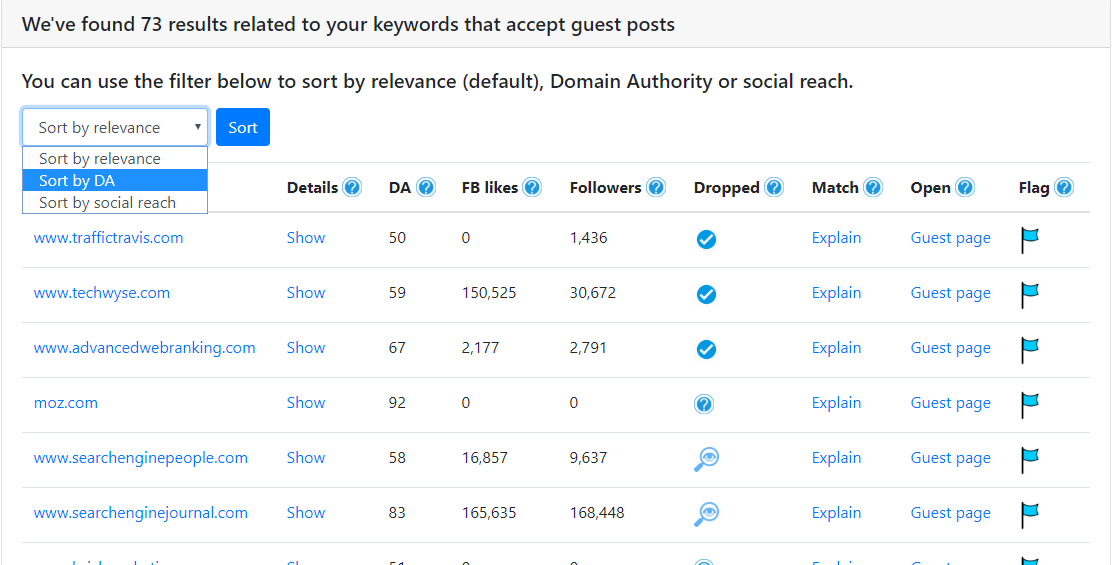Screen dimensions: 1119x565
Task: Explain match for www.traffictravis.com
Action: pyautogui.click(x=836, y=238)
